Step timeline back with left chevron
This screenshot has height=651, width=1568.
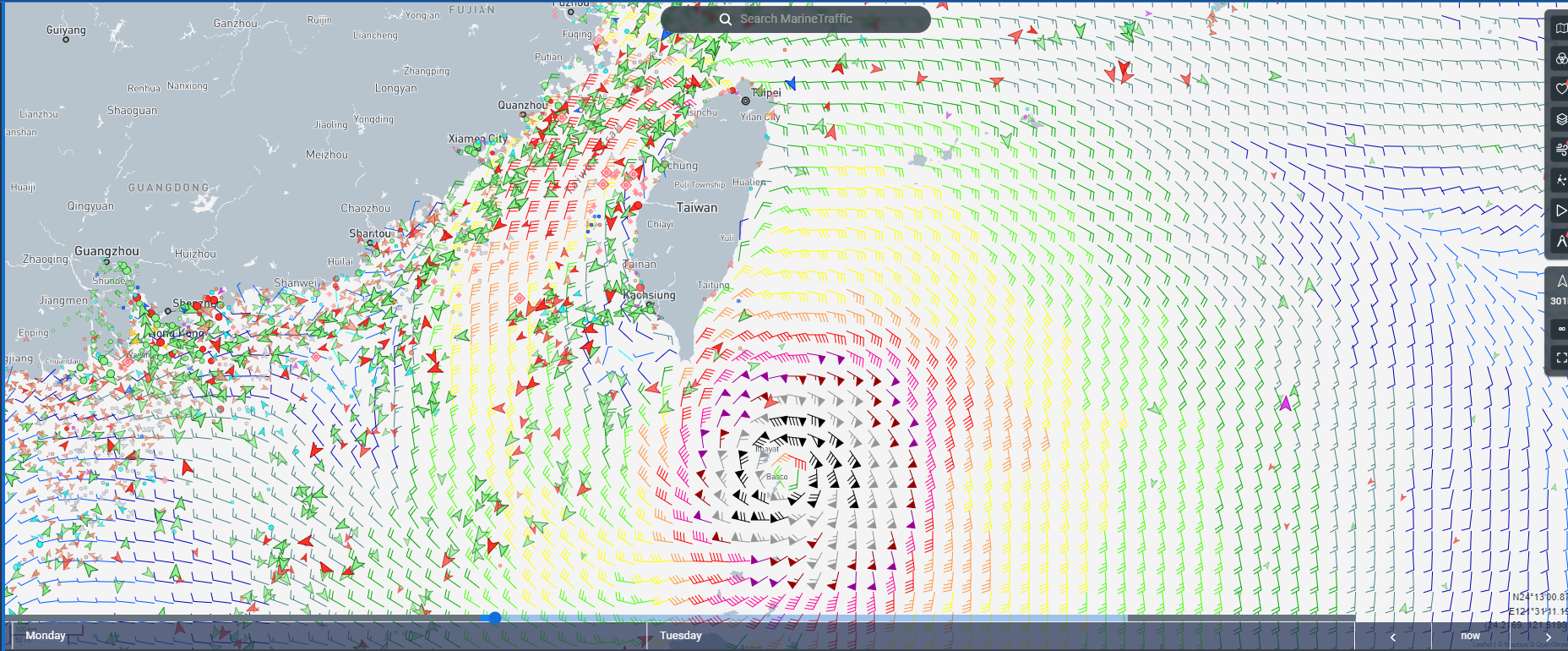tap(1393, 637)
